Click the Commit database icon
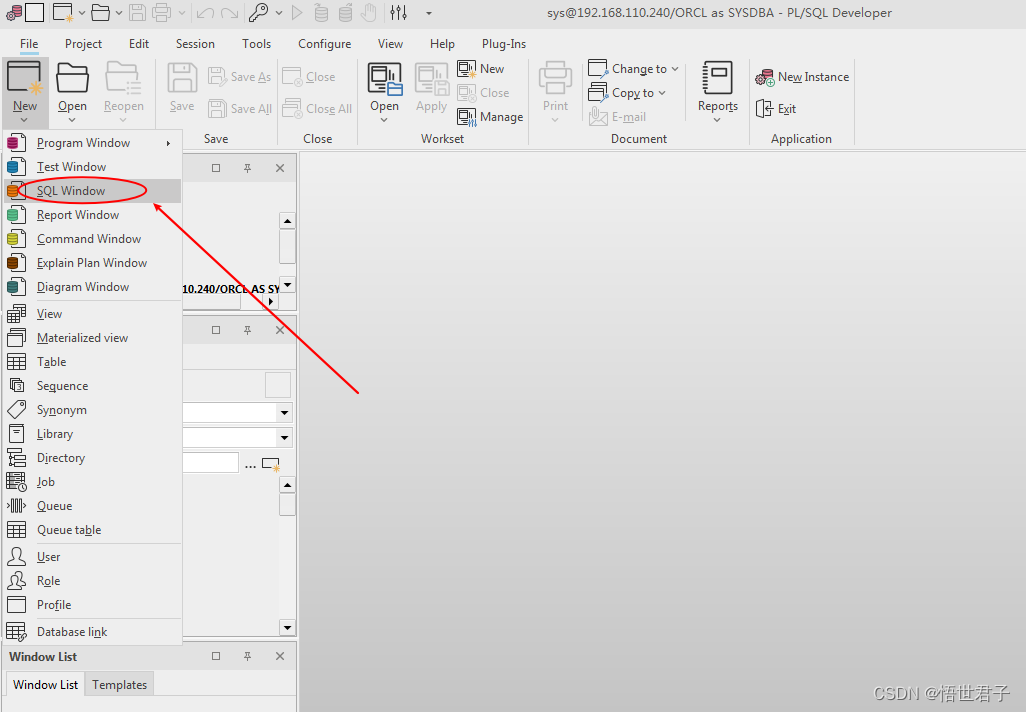 [x=321, y=12]
